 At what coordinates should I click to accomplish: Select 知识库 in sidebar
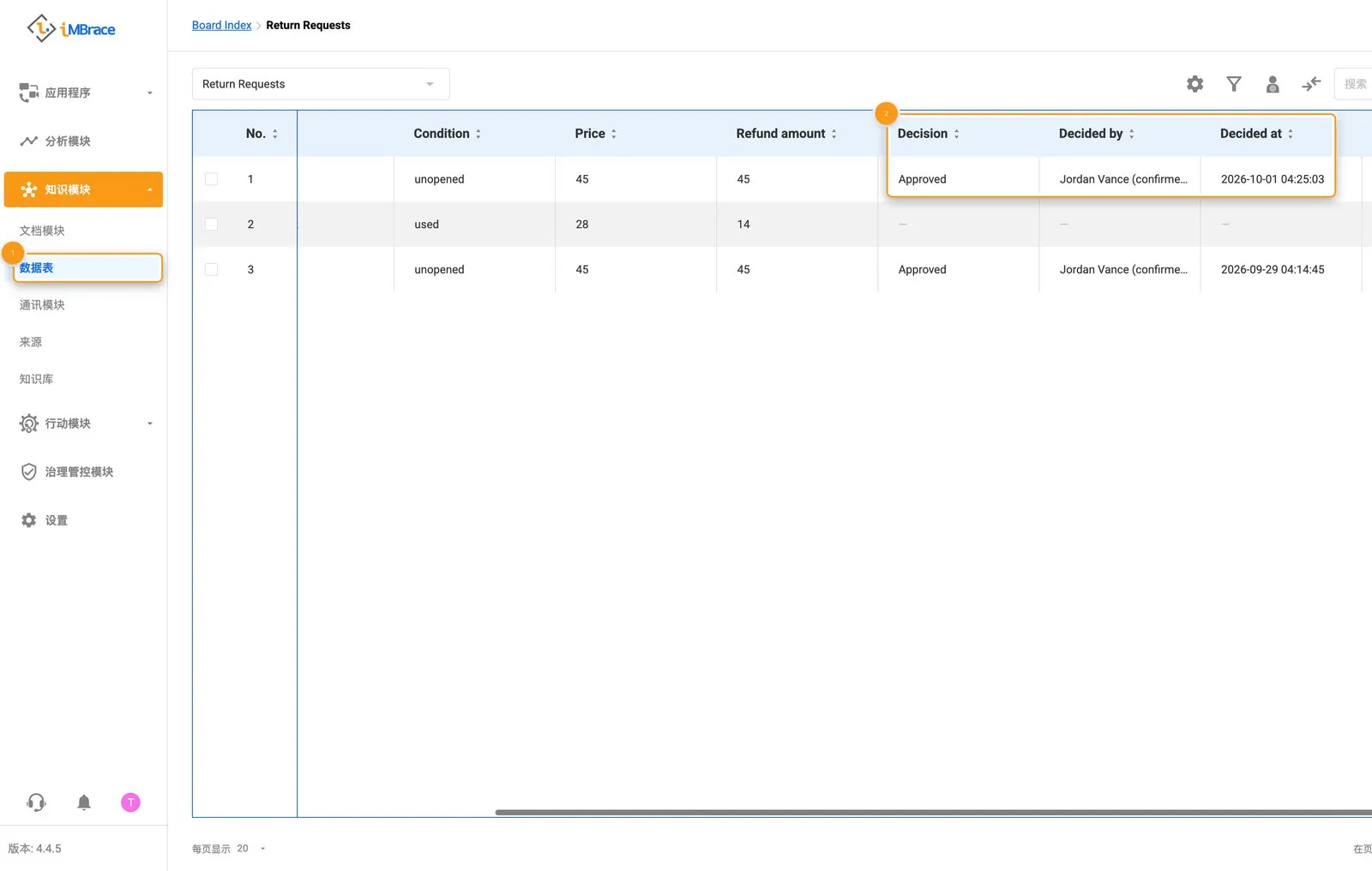36,379
